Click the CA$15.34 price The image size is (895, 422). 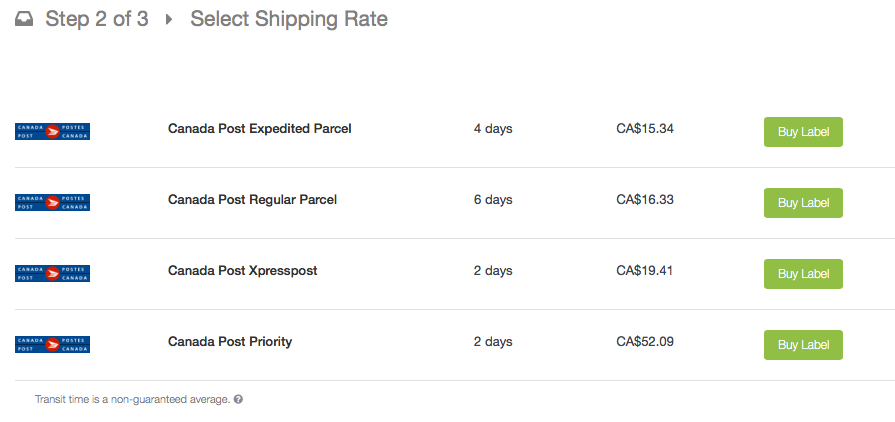tap(645, 129)
